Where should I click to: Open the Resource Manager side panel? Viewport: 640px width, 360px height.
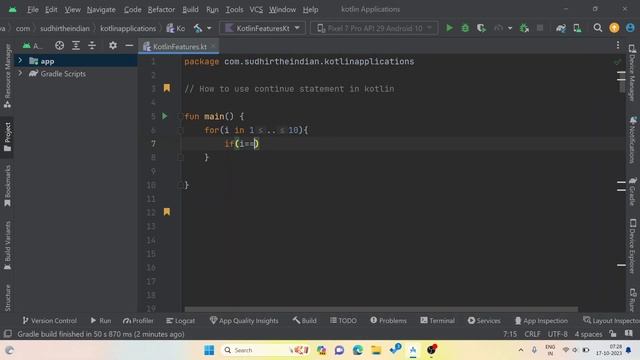(x=7, y=76)
